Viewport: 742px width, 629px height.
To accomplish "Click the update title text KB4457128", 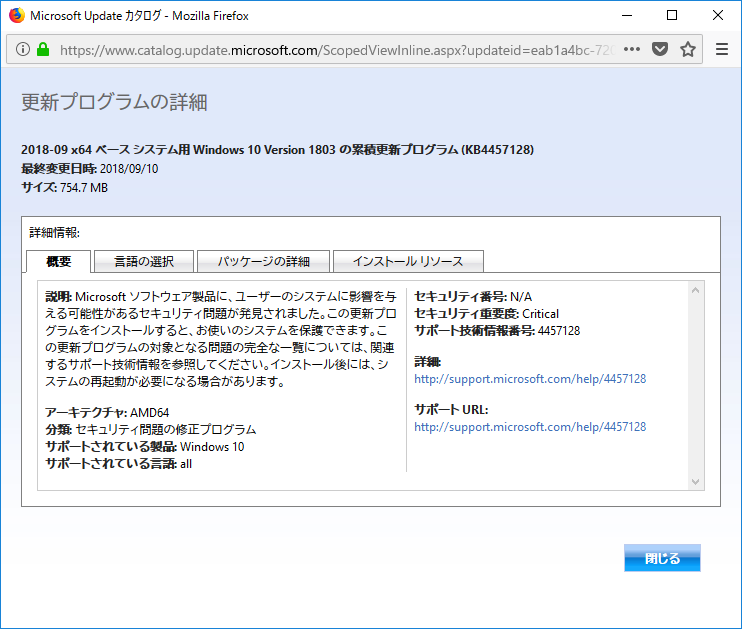I will tap(277, 150).
